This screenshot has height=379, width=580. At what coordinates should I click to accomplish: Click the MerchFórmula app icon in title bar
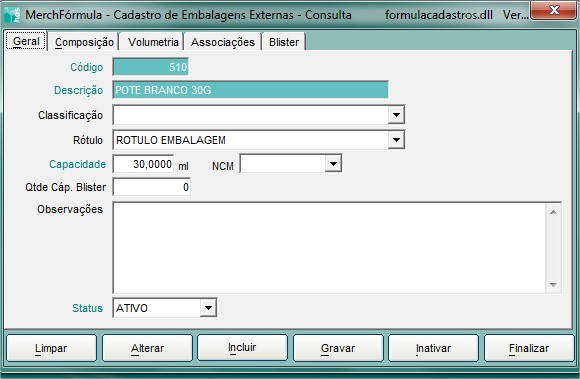[x=12, y=14]
